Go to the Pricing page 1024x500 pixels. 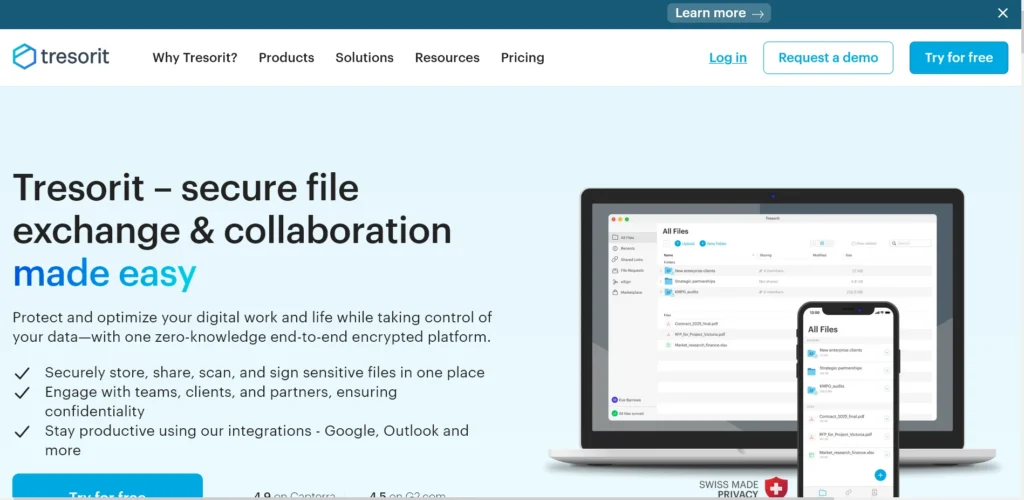(x=522, y=58)
